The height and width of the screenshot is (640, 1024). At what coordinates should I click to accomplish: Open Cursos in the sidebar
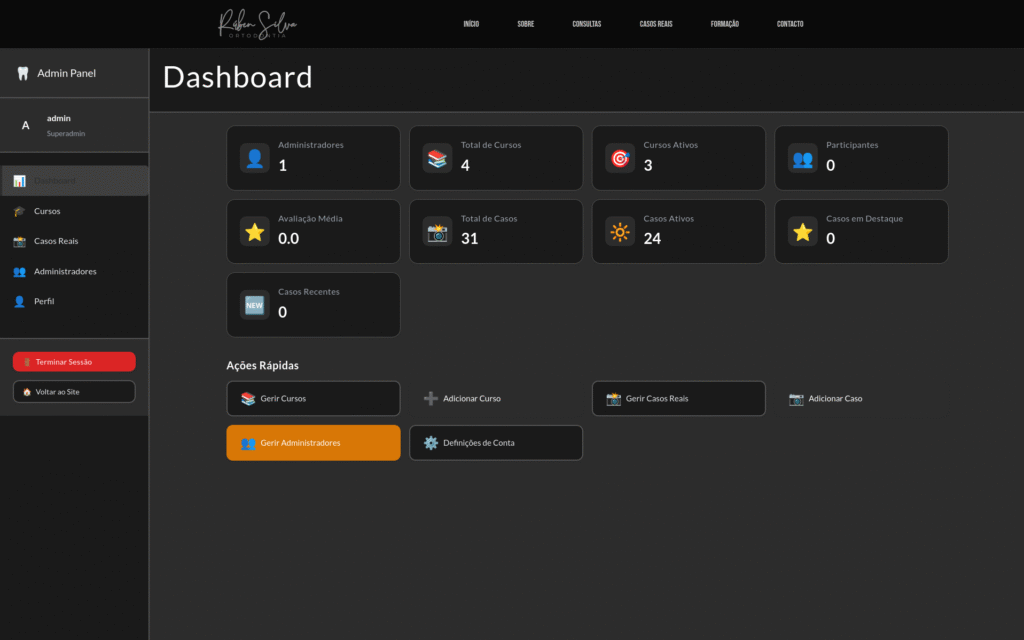[x=47, y=211]
